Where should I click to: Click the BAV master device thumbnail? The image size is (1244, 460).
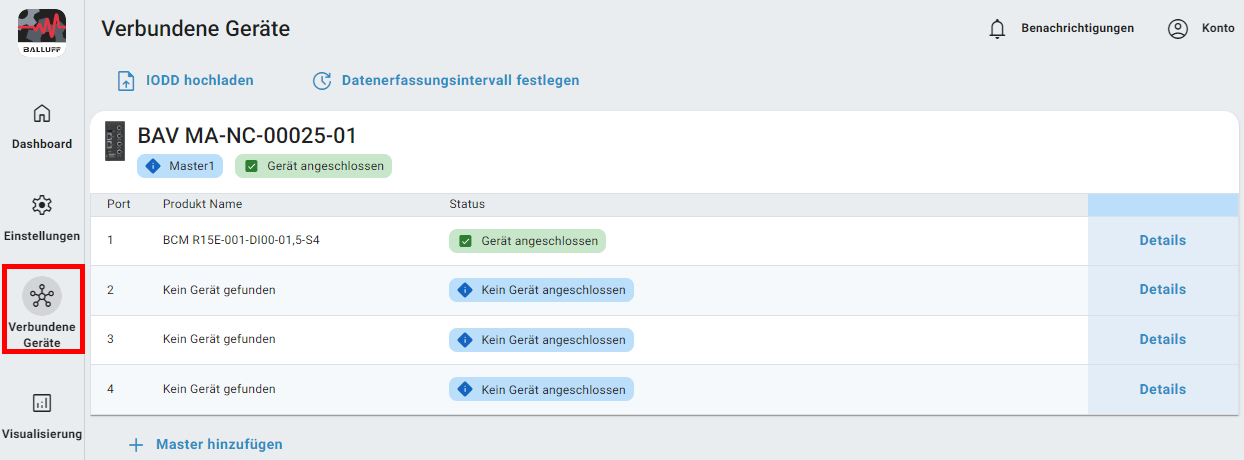(x=115, y=142)
